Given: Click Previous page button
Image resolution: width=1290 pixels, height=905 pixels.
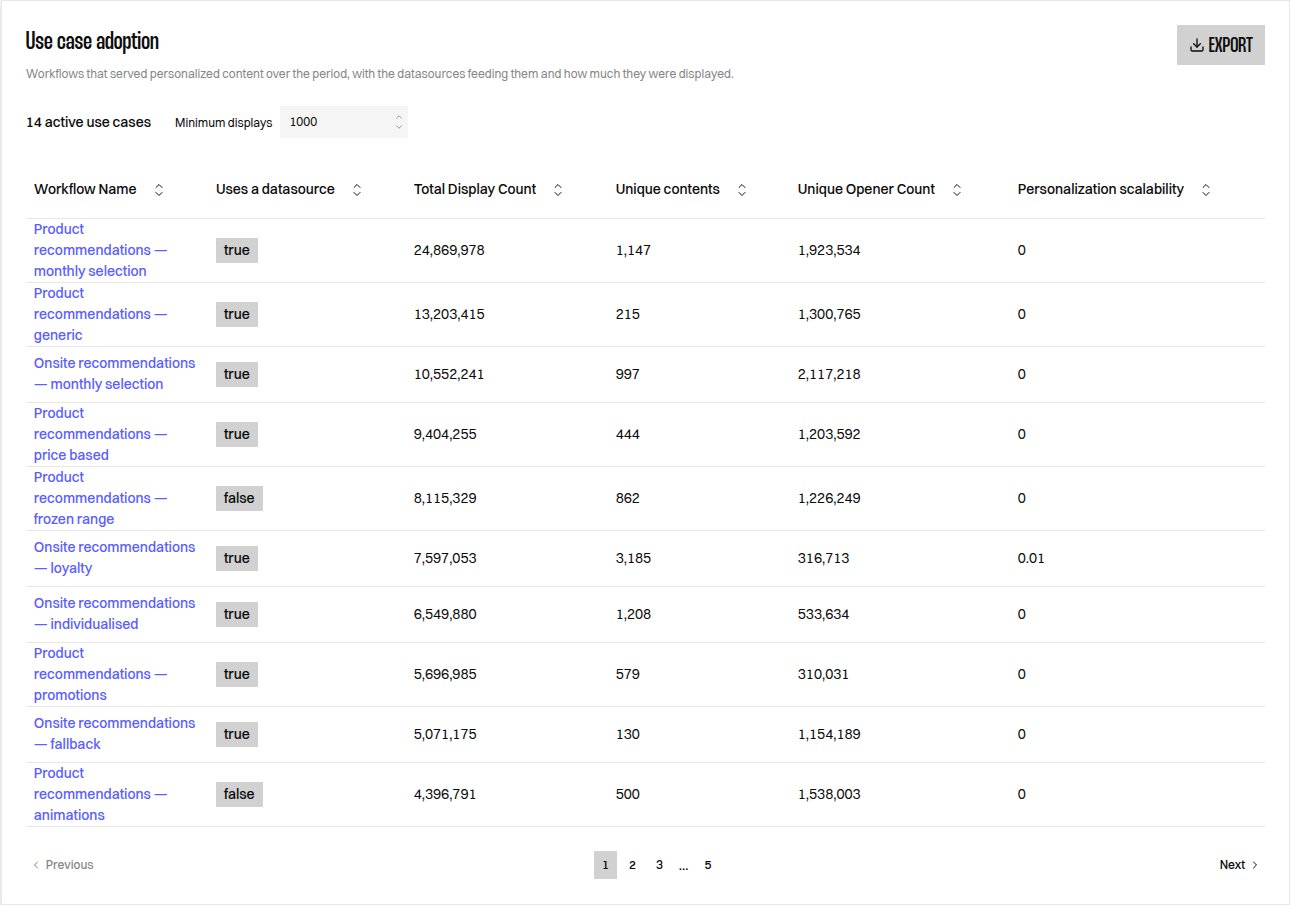Looking at the screenshot, I should [x=63, y=865].
